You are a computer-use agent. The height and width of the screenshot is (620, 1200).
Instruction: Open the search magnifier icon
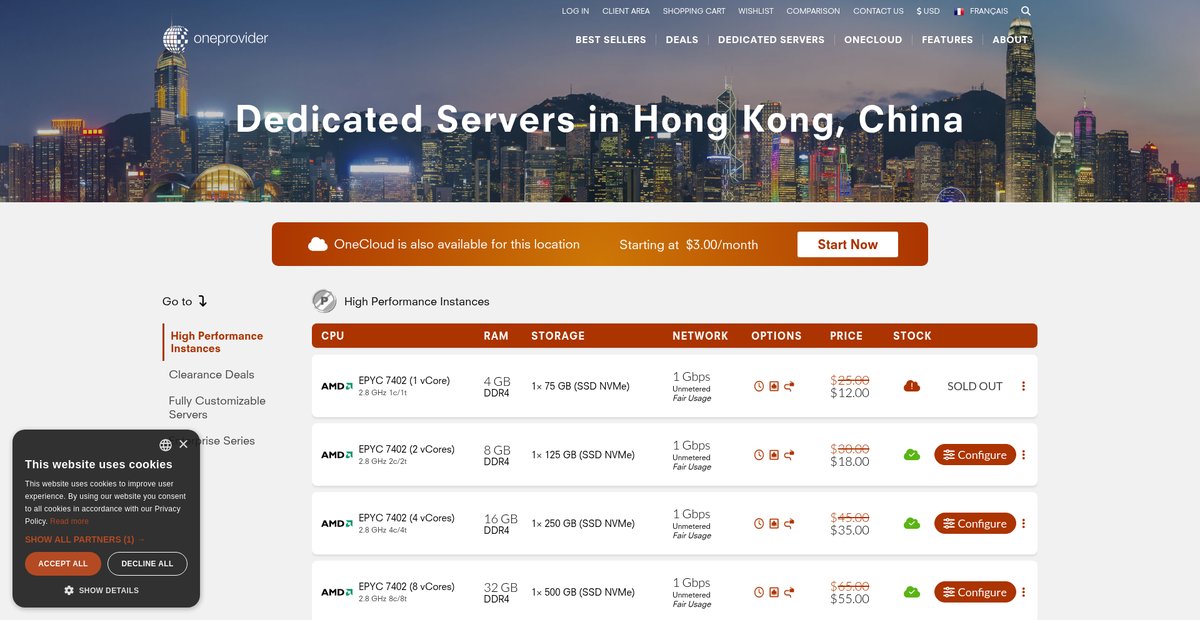coord(1026,11)
